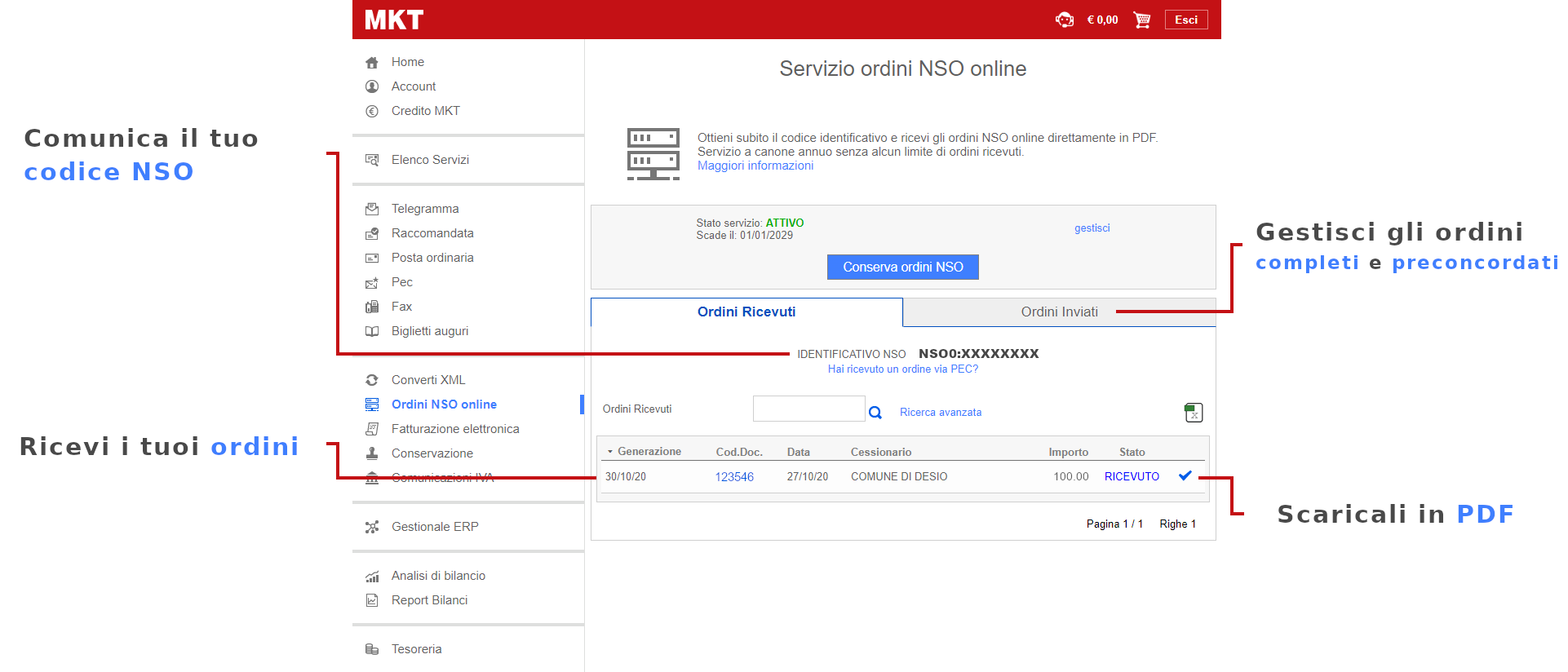1568x672 pixels.
Task: Click the support assistant headset icon
Action: (1065, 20)
